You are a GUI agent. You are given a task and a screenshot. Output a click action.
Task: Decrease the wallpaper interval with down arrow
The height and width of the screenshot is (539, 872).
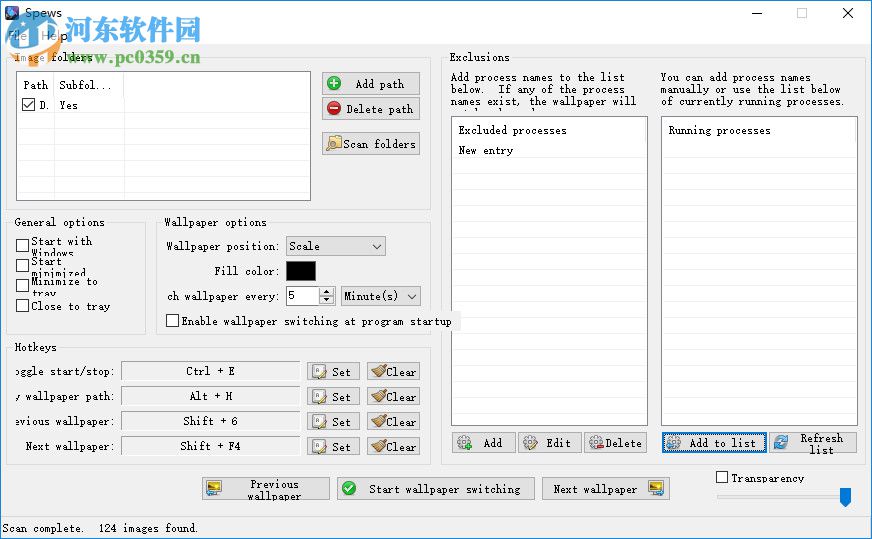(327, 300)
